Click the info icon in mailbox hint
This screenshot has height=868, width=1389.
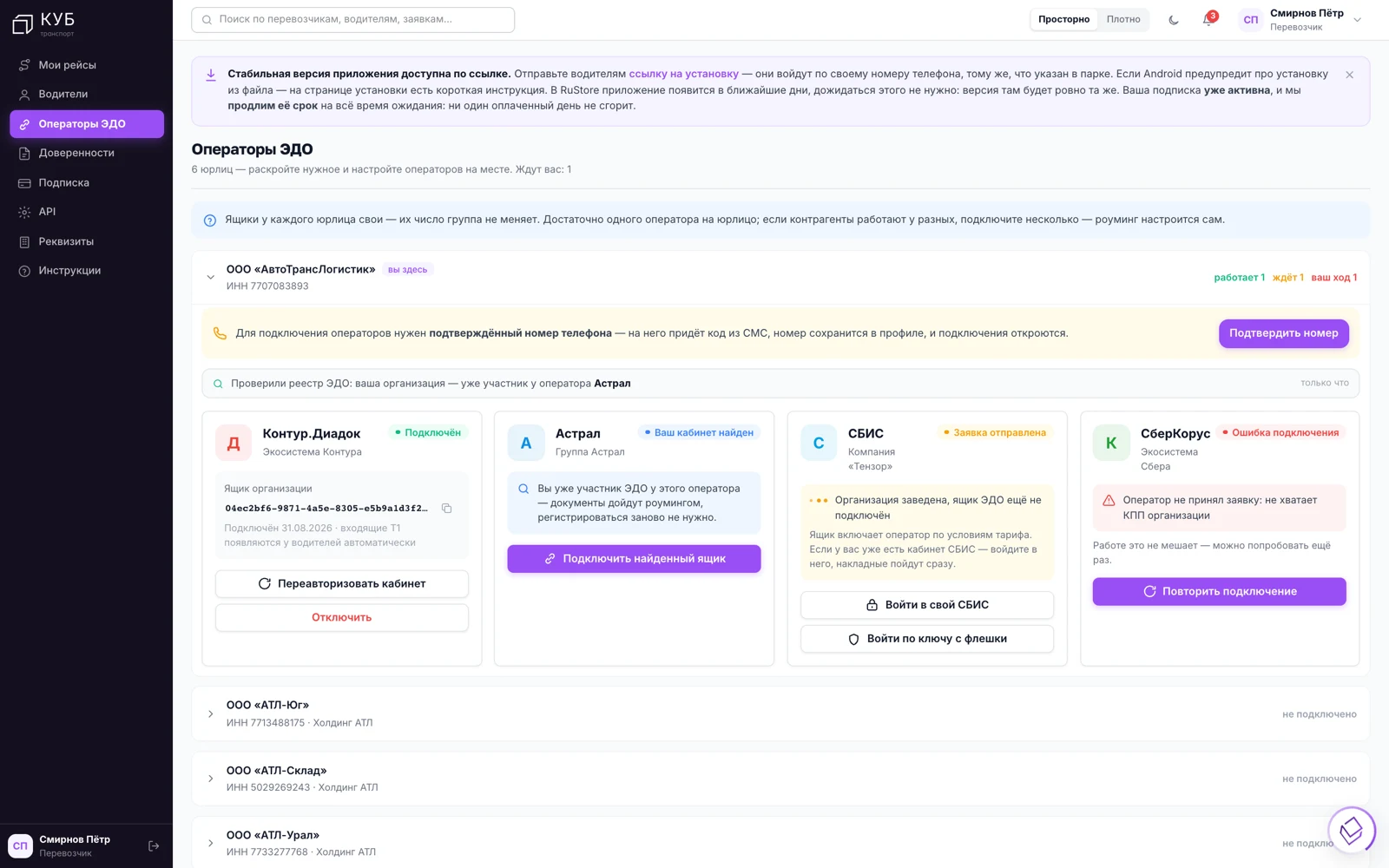coord(210,220)
